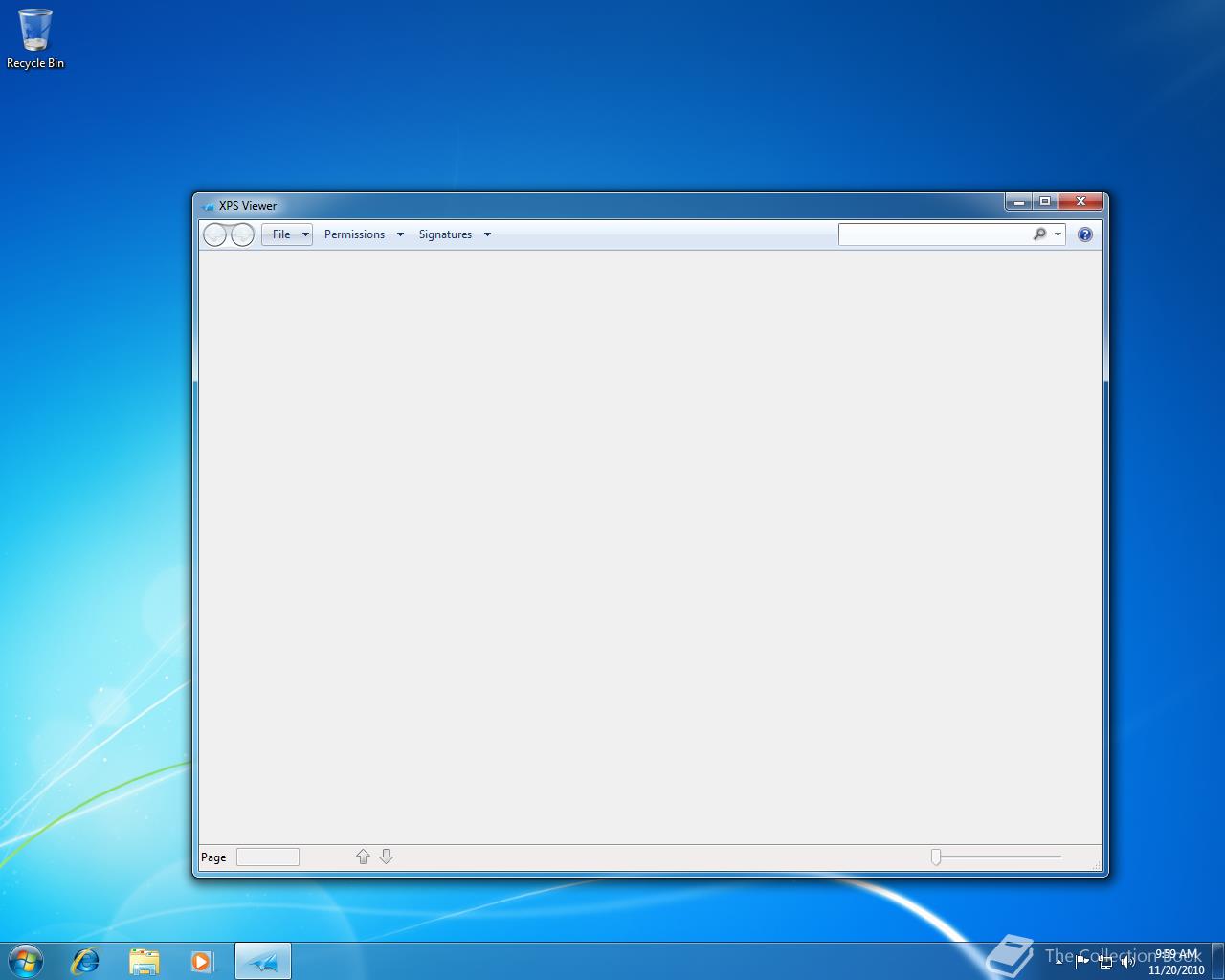Go to next page with down arrow
1225x980 pixels.
(386, 857)
